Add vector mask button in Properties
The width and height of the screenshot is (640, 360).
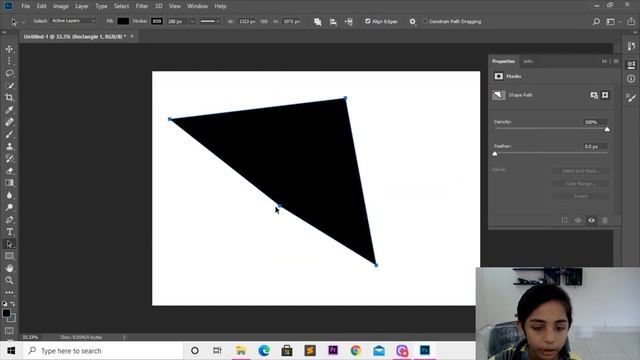tap(605, 95)
